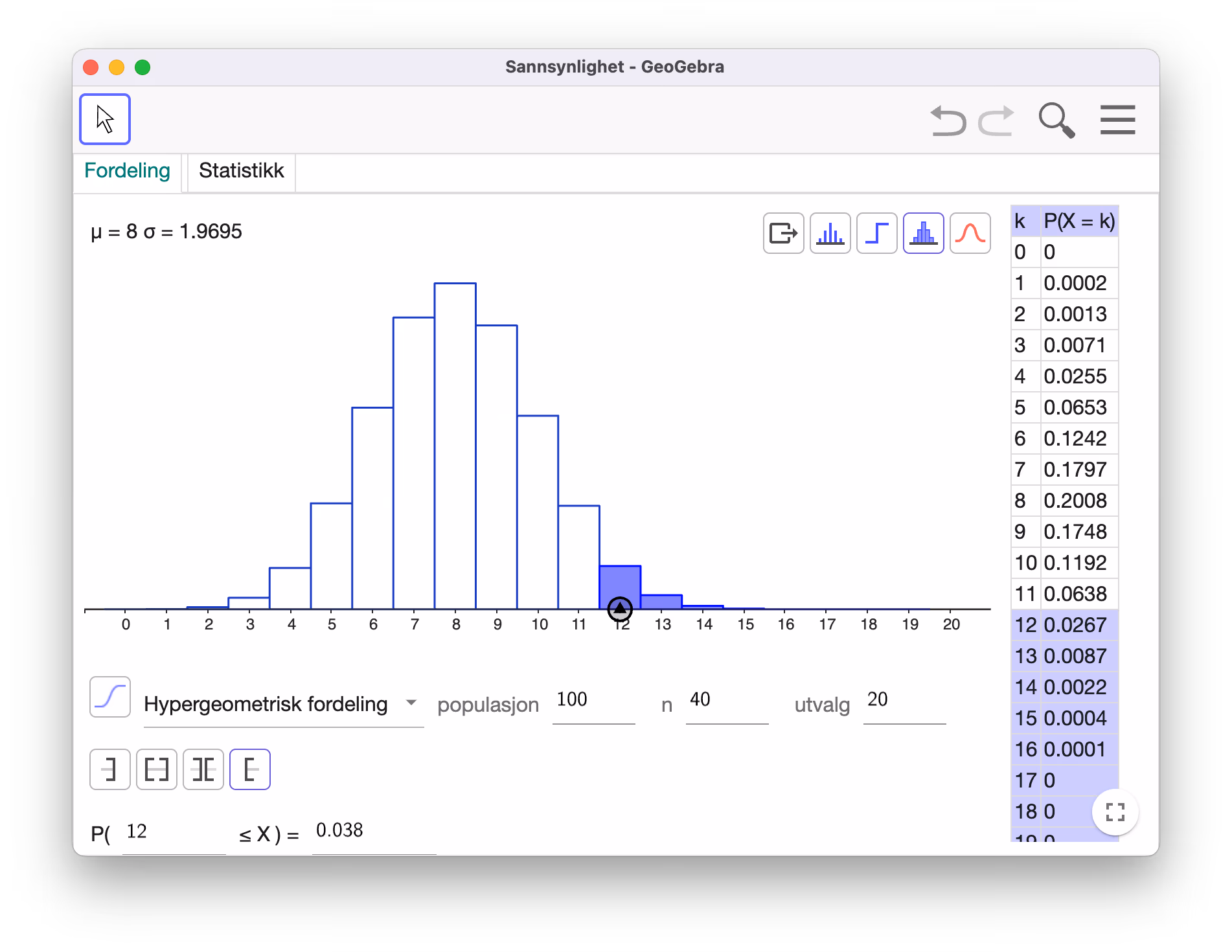
Task: Select table row with probability 0.0267
Action: point(1065,625)
